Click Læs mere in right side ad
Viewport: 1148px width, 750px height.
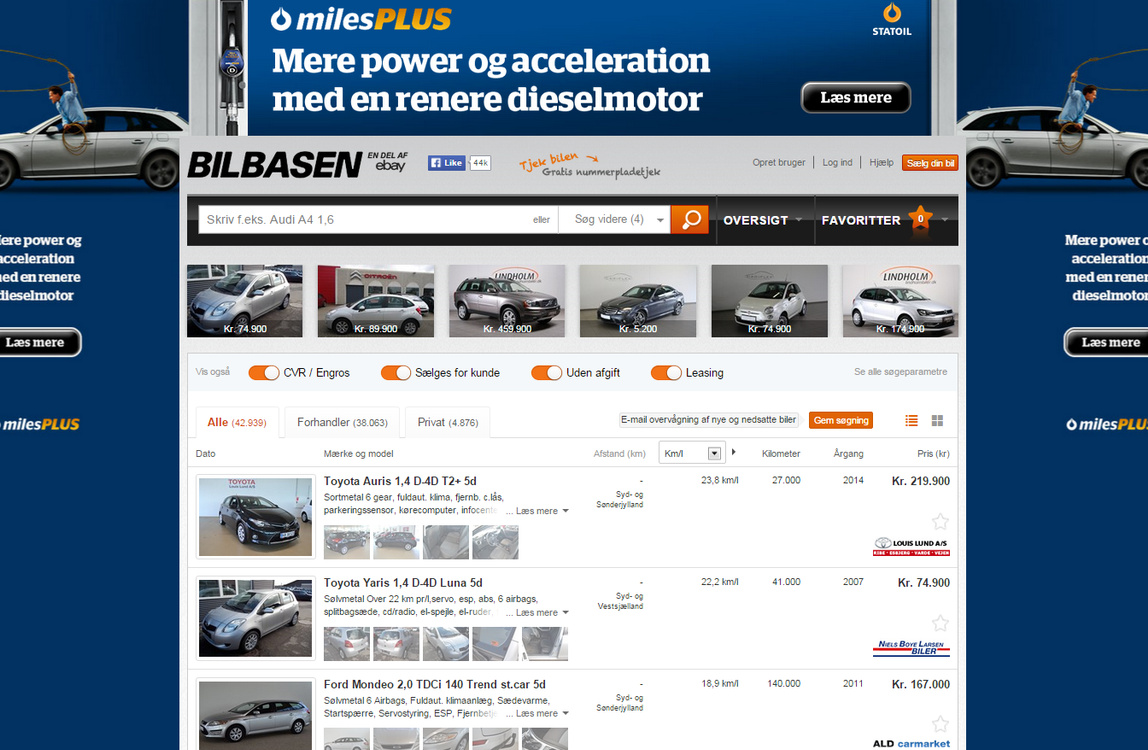[x=1107, y=342]
